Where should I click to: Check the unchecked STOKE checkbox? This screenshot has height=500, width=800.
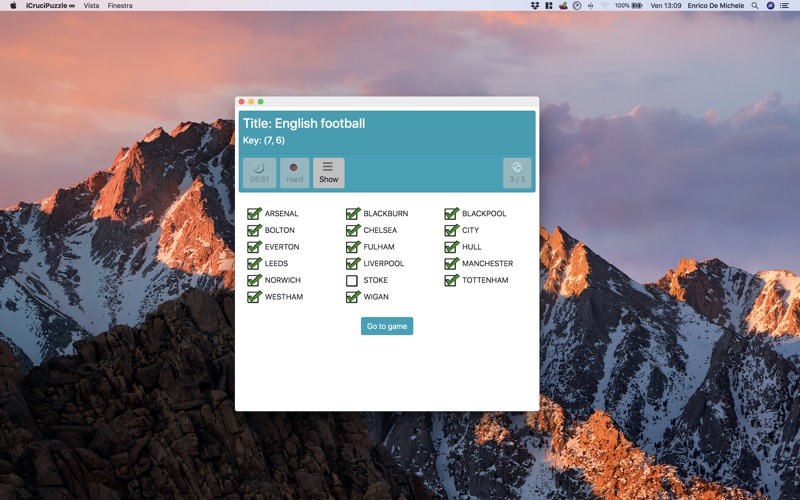(x=352, y=280)
